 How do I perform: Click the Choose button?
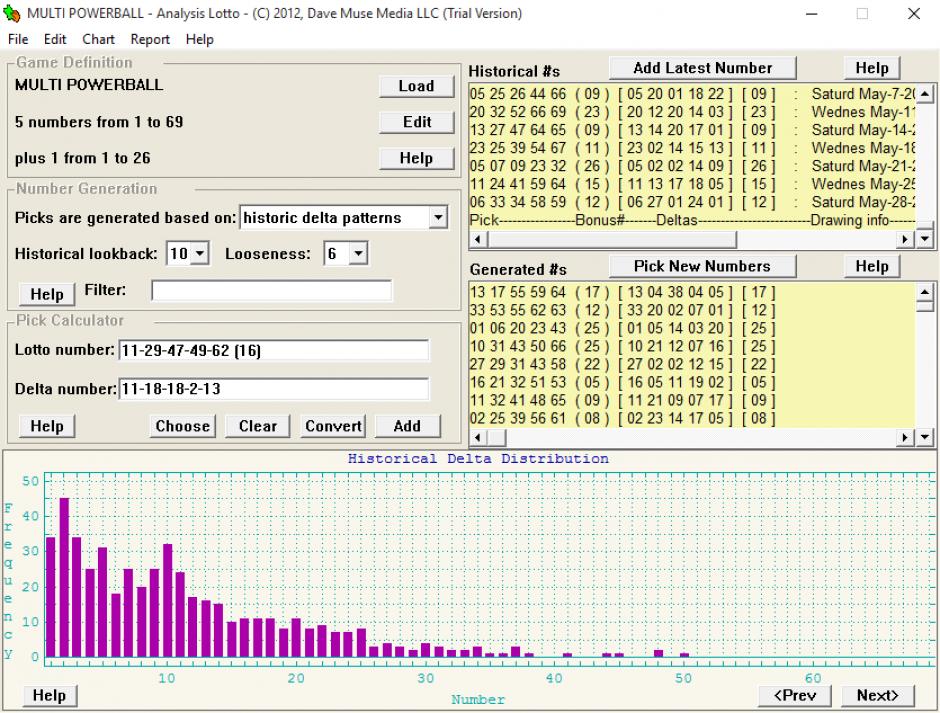[x=182, y=426]
